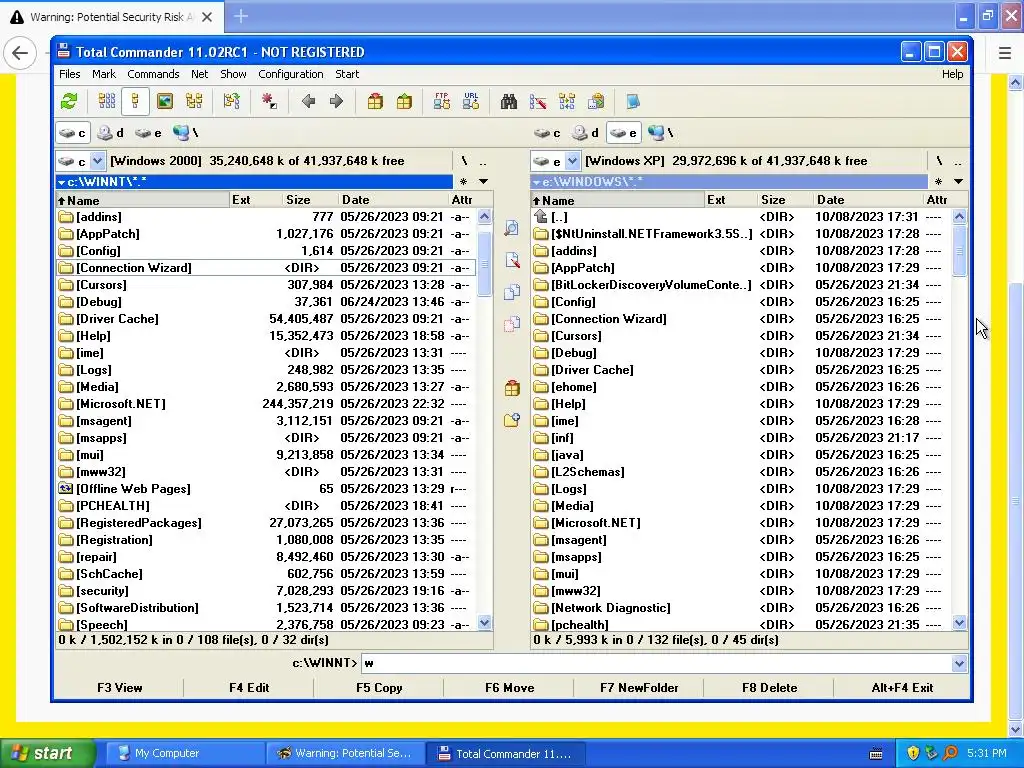Click the Copy icon in middle vertical bar
The width and height of the screenshot is (1024, 768).
(512, 291)
